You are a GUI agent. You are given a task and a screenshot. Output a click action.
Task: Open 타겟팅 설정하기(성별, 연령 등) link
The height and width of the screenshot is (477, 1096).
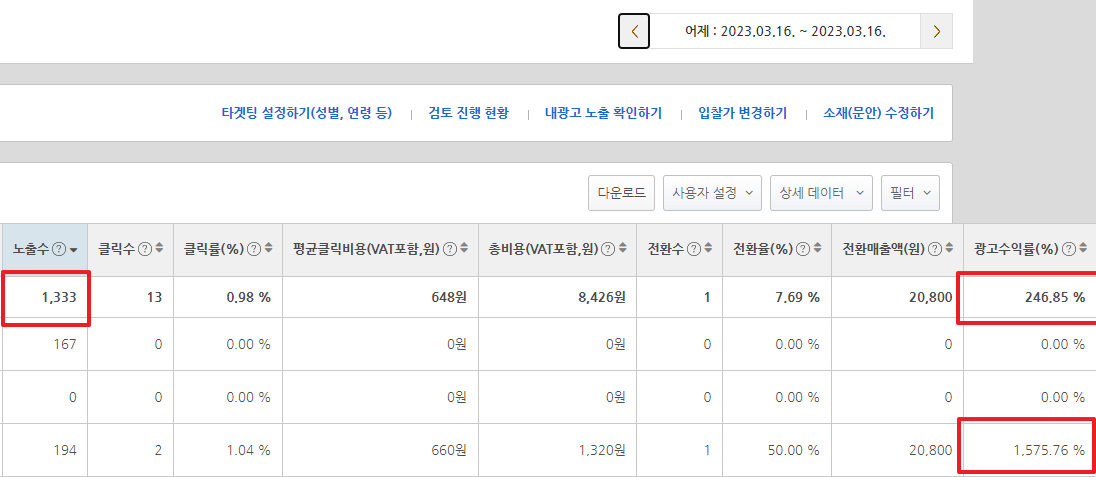307,113
